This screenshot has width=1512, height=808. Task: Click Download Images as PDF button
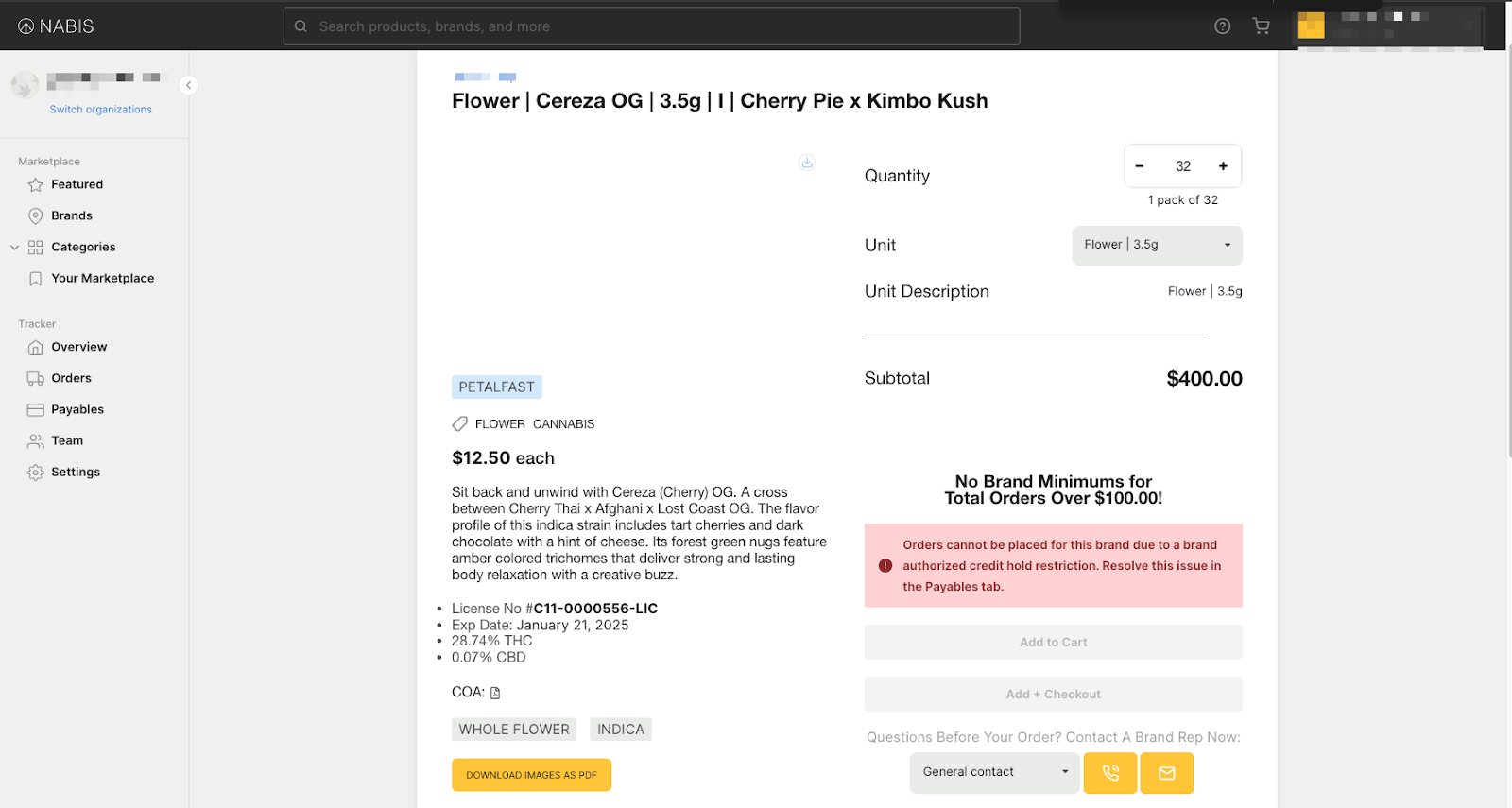click(x=531, y=775)
